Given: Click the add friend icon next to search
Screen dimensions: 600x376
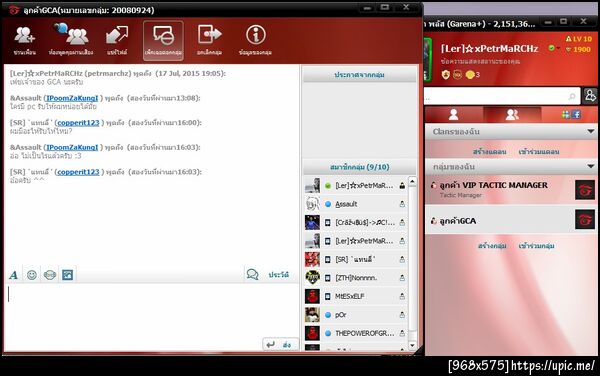Looking at the screenshot, I should (x=590, y=96).
